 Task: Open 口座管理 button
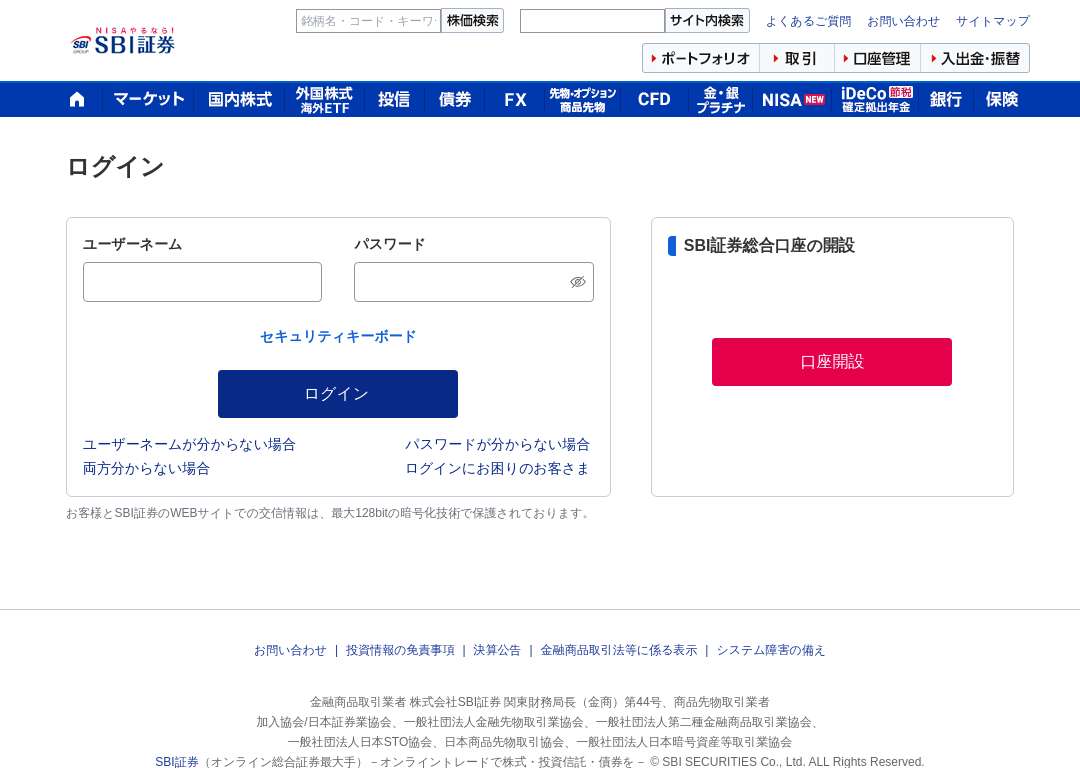click(878, 59)
